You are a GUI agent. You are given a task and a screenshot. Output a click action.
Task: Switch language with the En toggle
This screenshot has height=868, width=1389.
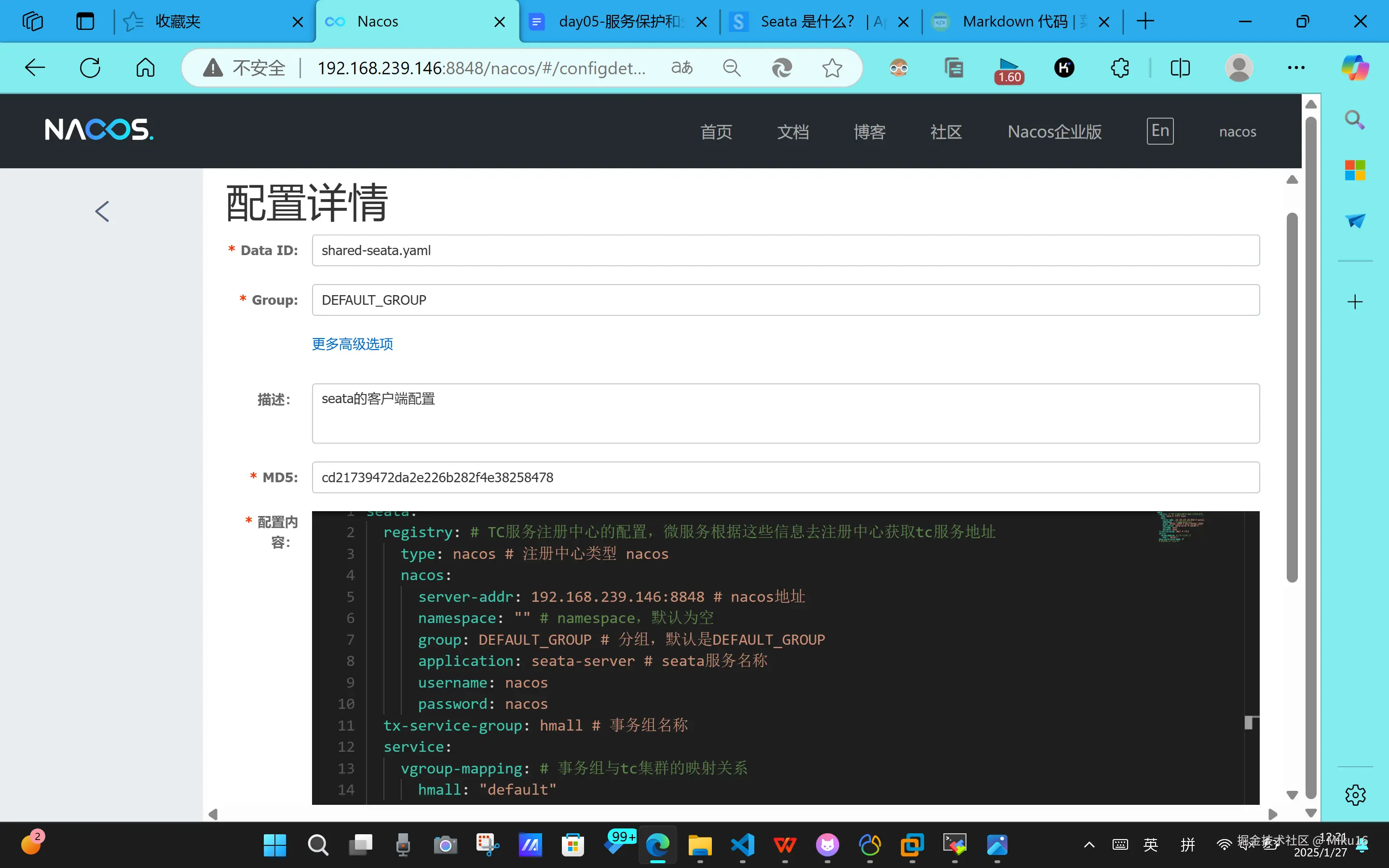(1159, 131)
